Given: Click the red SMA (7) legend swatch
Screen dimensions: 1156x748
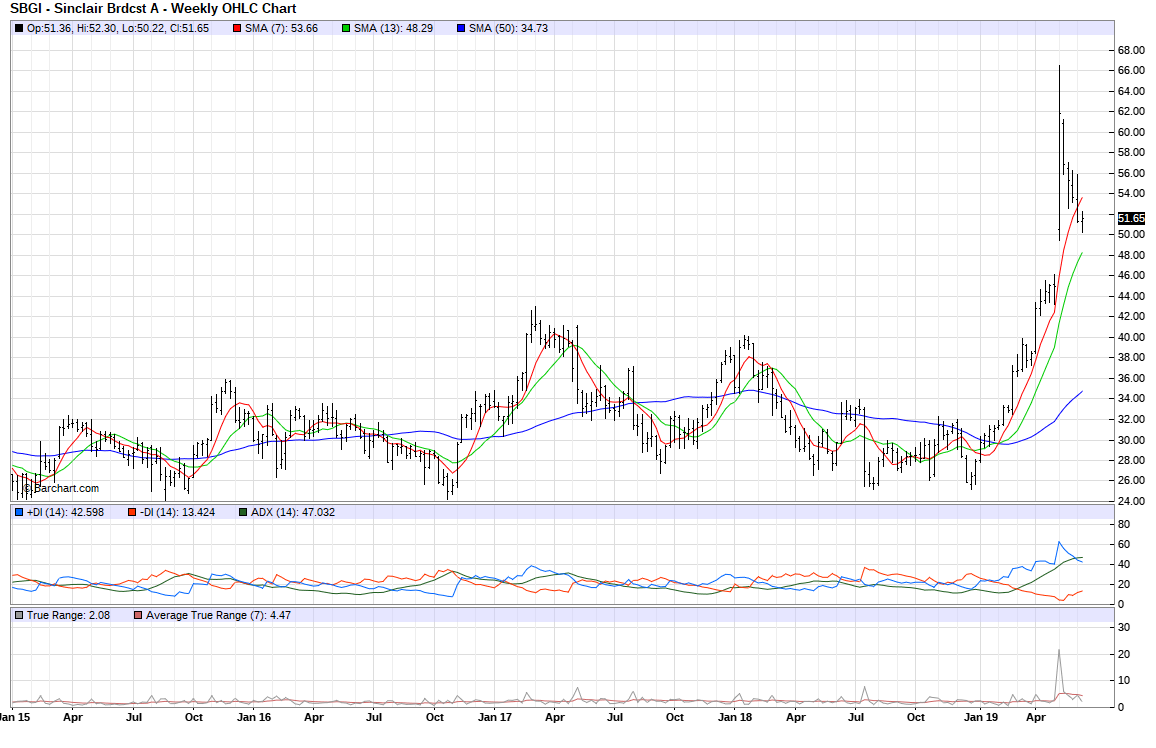Looking at the screenshot, I should point(237,29).
